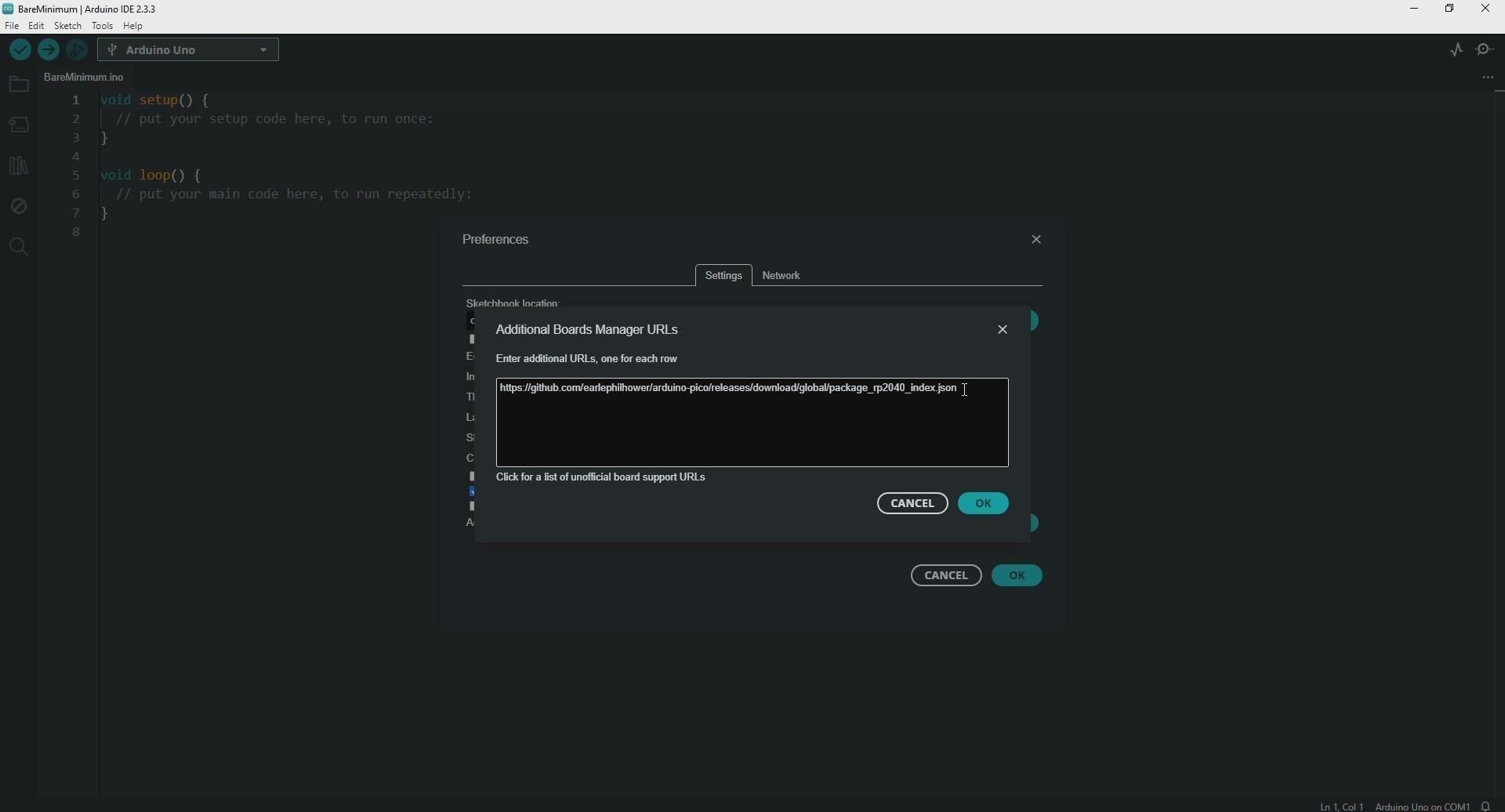Click the void setup() code line
Viewport: 1505px width, 812px height.
(155, 101)
